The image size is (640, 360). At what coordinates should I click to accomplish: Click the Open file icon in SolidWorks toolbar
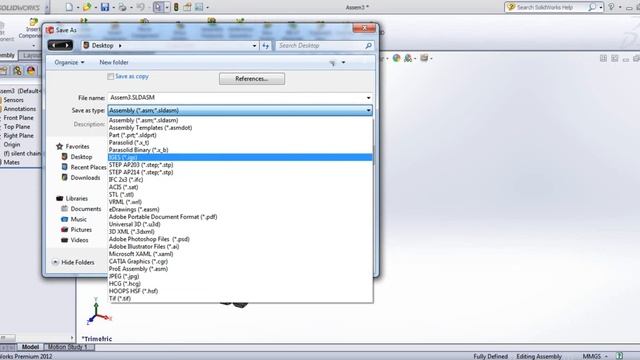pos(87,7)
